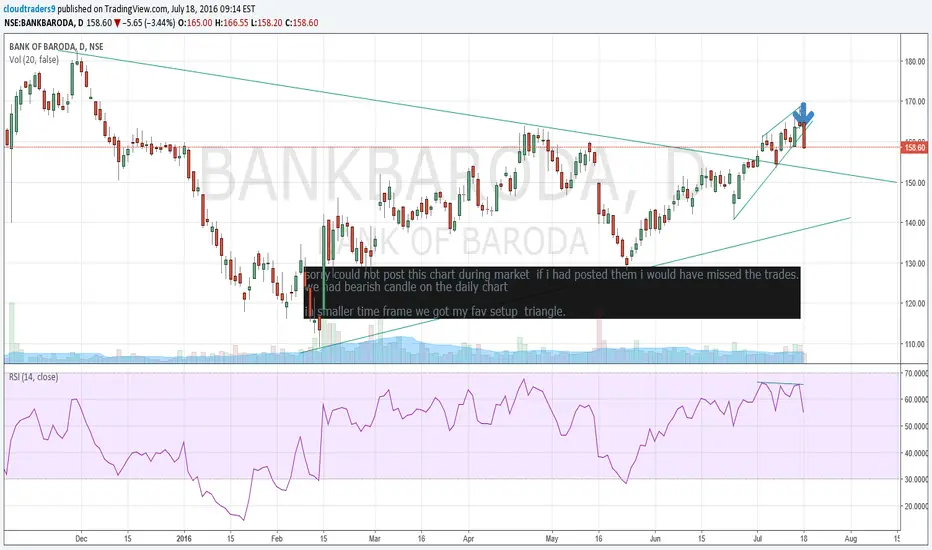Screen dimensions: 932x550
Task: Click the 50.0000 RSI axis label
Action: (x=916, y=426)
